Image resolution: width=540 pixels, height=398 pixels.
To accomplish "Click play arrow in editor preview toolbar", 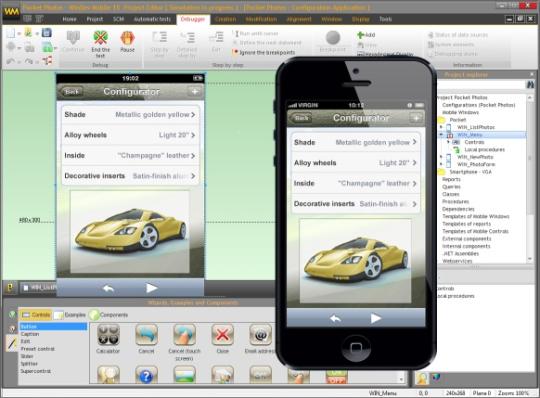I will (x=151, y=288).
